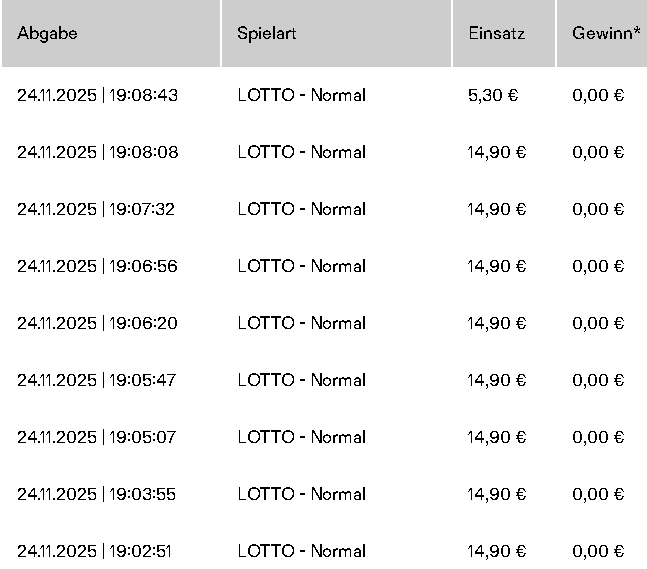Image resolution: width=647 pixels, height=569 pixels.
Task: Click the 0,00 € winnings for 19:05:07
Action: click(x=598, y=438)
